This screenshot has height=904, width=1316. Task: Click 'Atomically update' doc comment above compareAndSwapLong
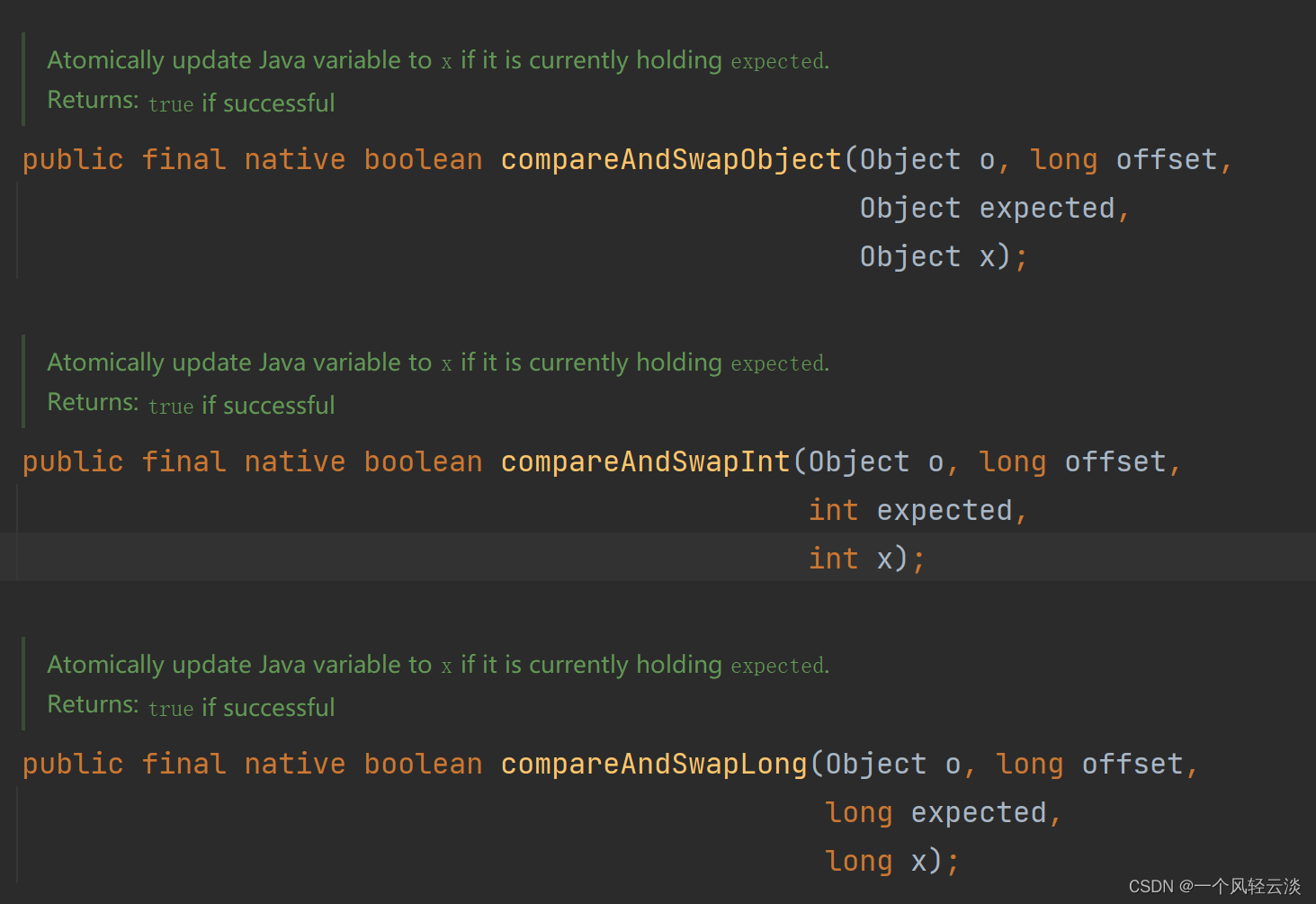tap(438, 665)
